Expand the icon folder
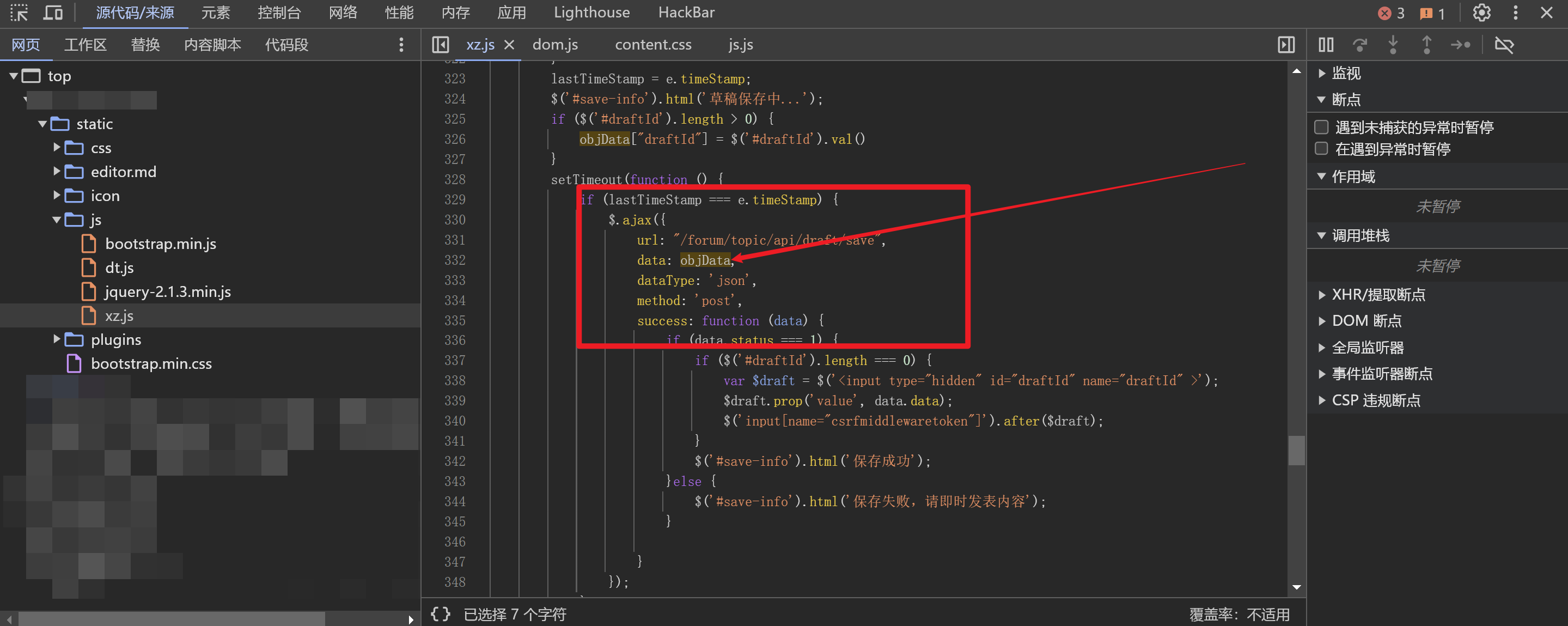The height and width of the screenshot is (626, 1568). pyautogui.click(x=57, y=196)
